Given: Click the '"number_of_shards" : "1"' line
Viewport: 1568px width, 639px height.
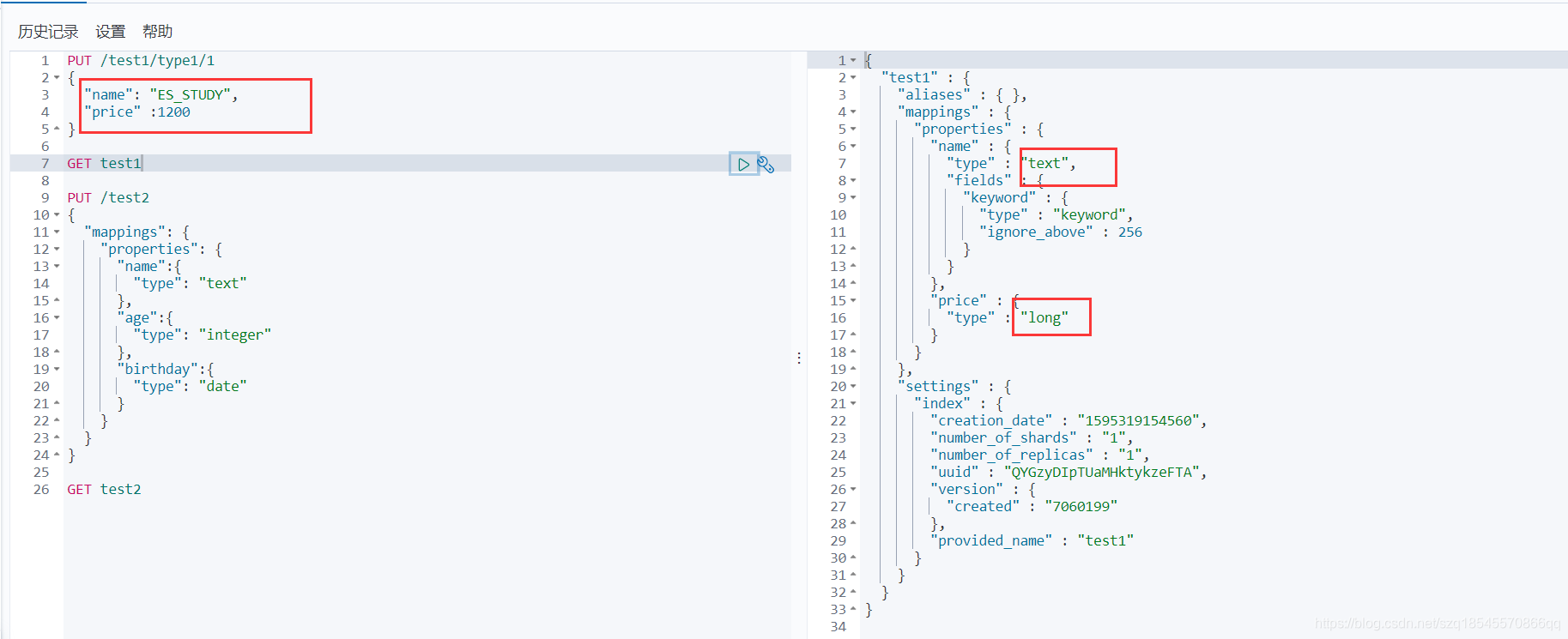Looking at the screenshot, I should [1032, 437].
